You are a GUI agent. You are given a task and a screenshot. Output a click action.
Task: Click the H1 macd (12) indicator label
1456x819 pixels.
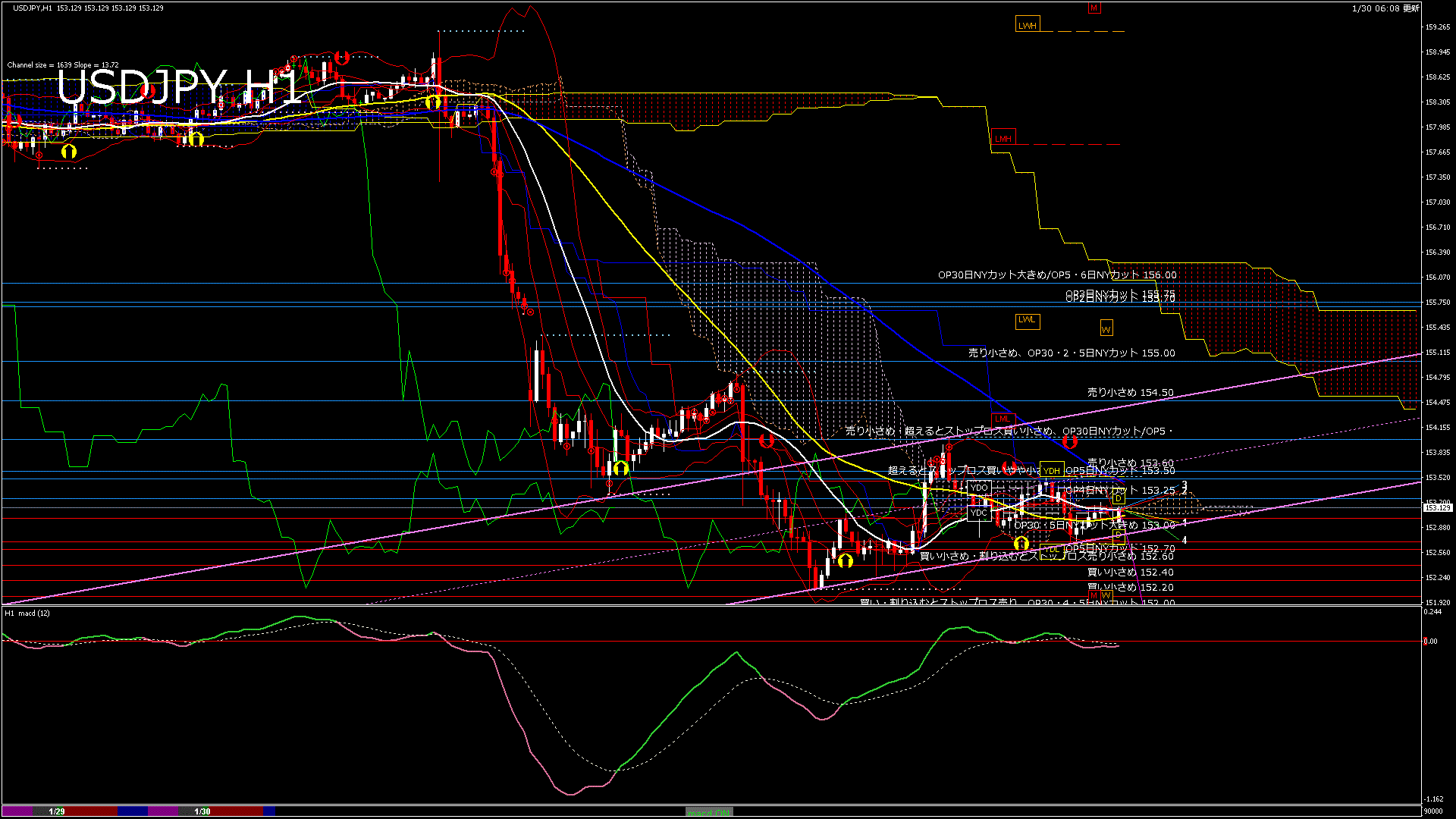(x=28, y=613)
